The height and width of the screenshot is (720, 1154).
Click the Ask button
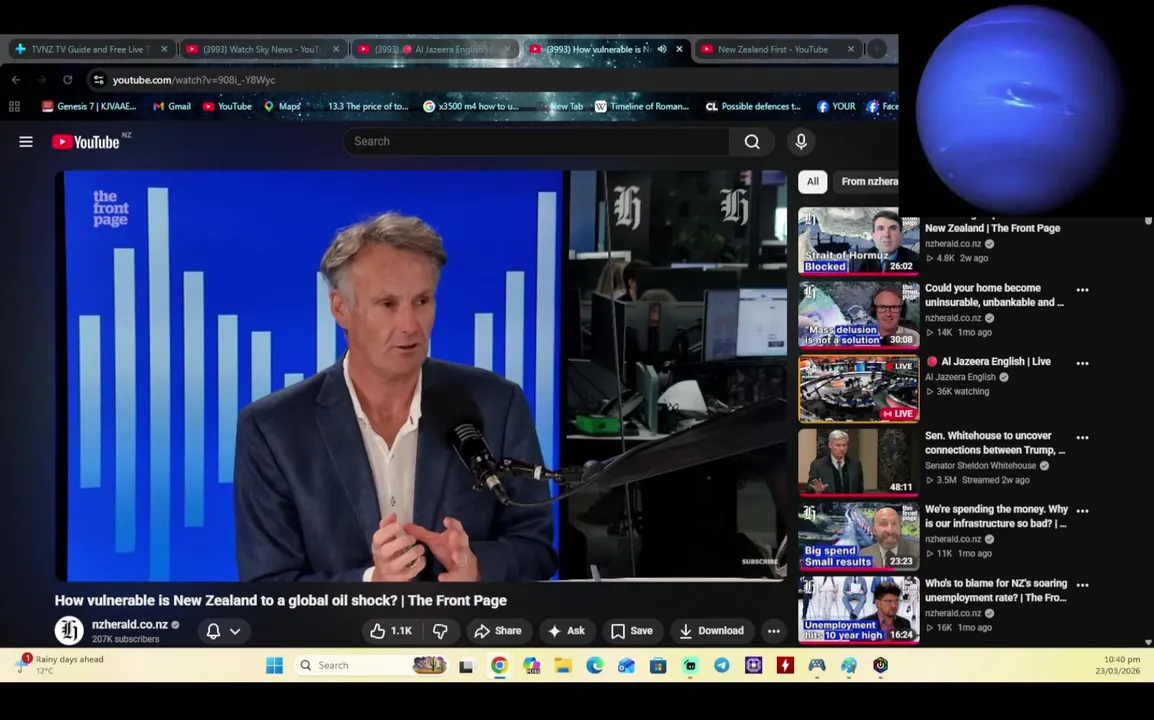tap(567, 631)
